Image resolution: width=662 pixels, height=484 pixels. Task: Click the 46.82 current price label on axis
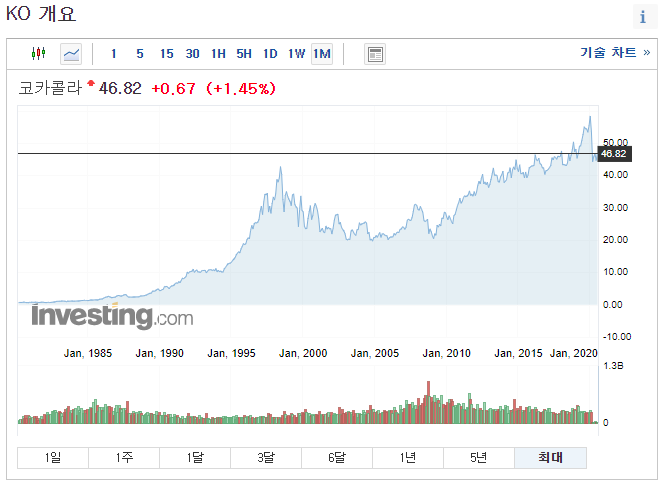(615, 154)
